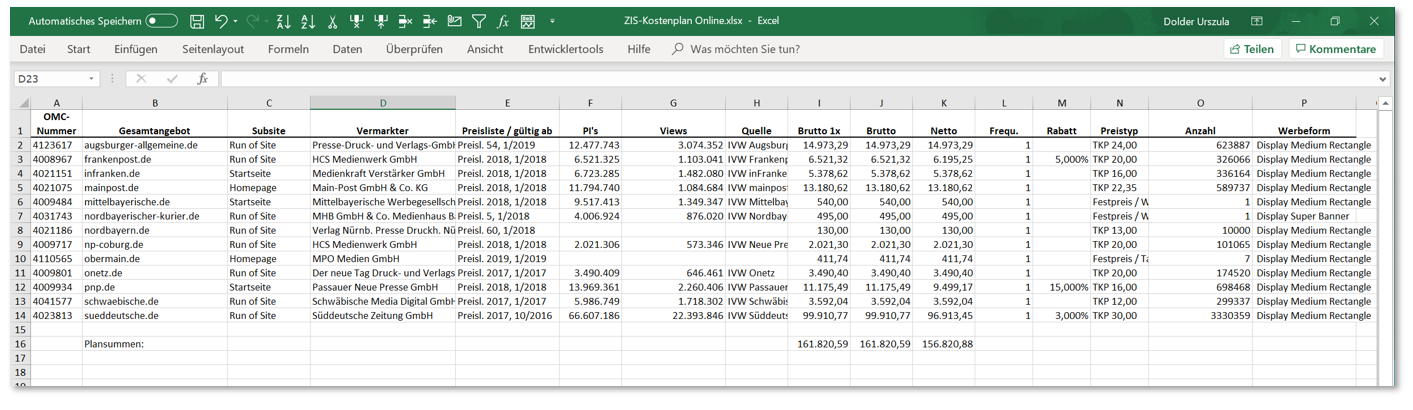
Task: Open the Seitenlayout ribbon tab
Action: tap(213, 49)
